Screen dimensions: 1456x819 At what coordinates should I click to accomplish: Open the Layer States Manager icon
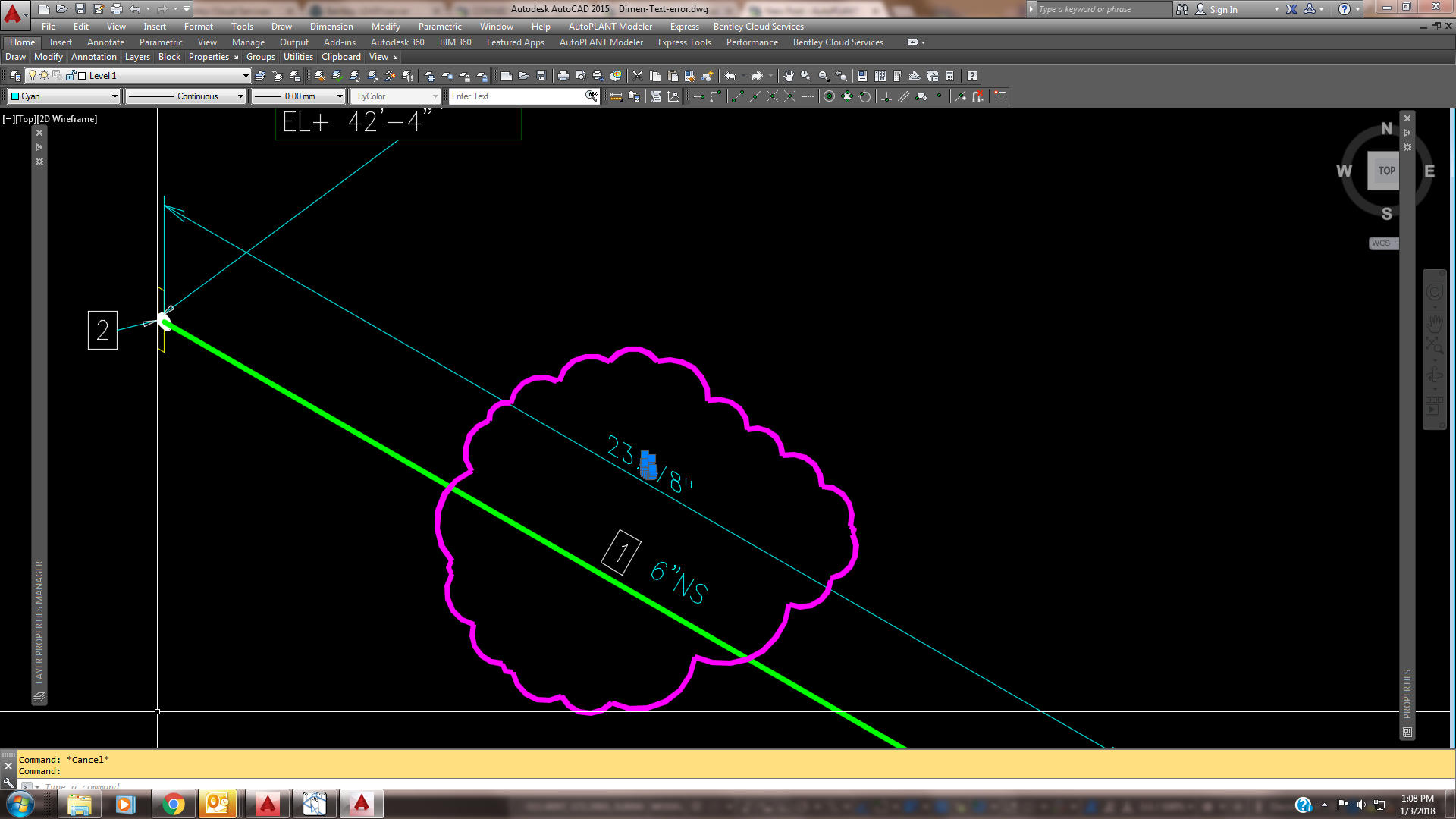(x=295, y=76)
